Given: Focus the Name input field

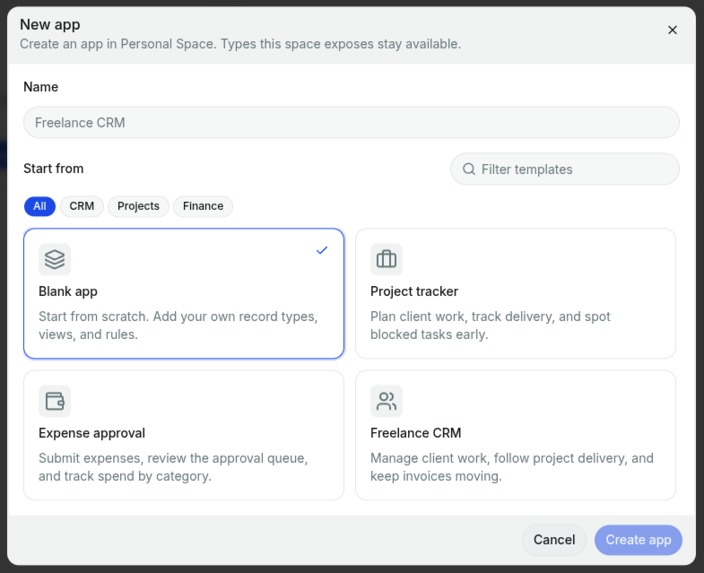Looking at the screenshot, I should 351,122.
